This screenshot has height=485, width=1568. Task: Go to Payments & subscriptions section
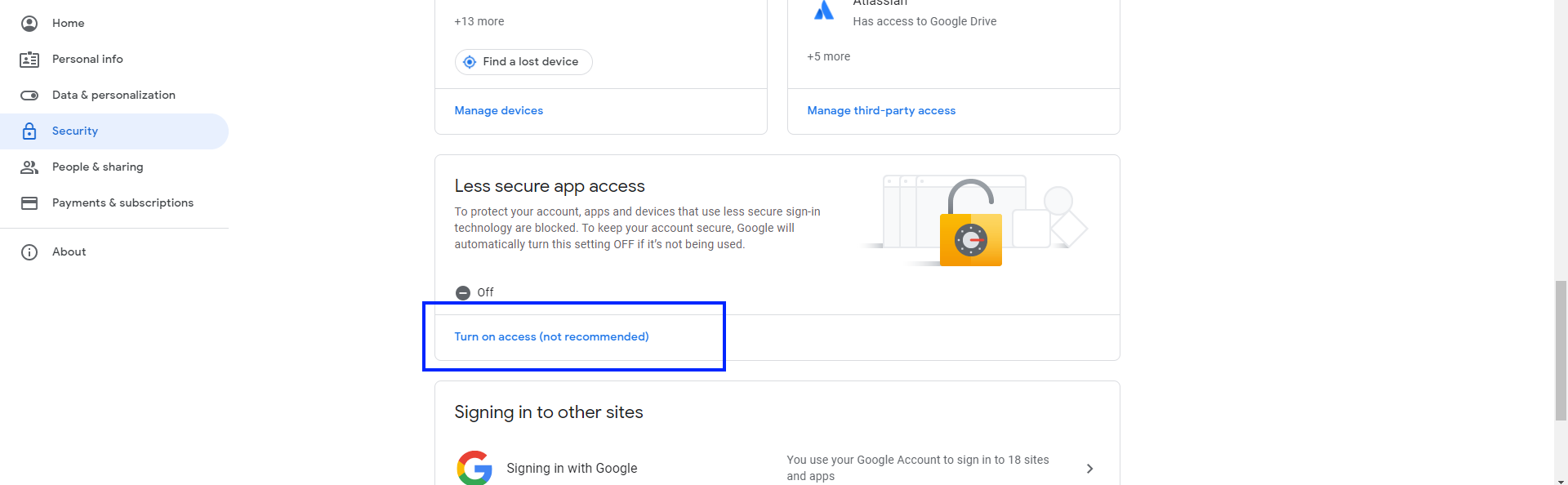(x=122, y=203)
